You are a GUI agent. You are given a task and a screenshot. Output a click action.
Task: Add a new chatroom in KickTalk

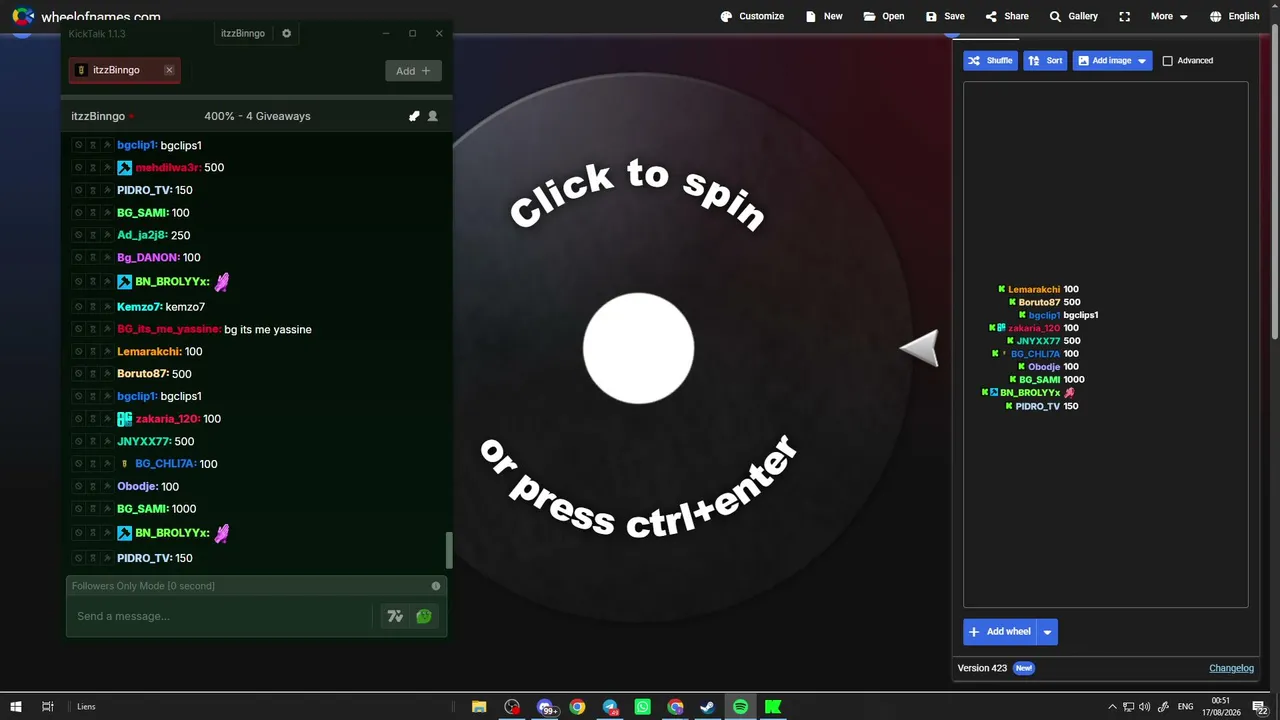click(x=413, y=71)
